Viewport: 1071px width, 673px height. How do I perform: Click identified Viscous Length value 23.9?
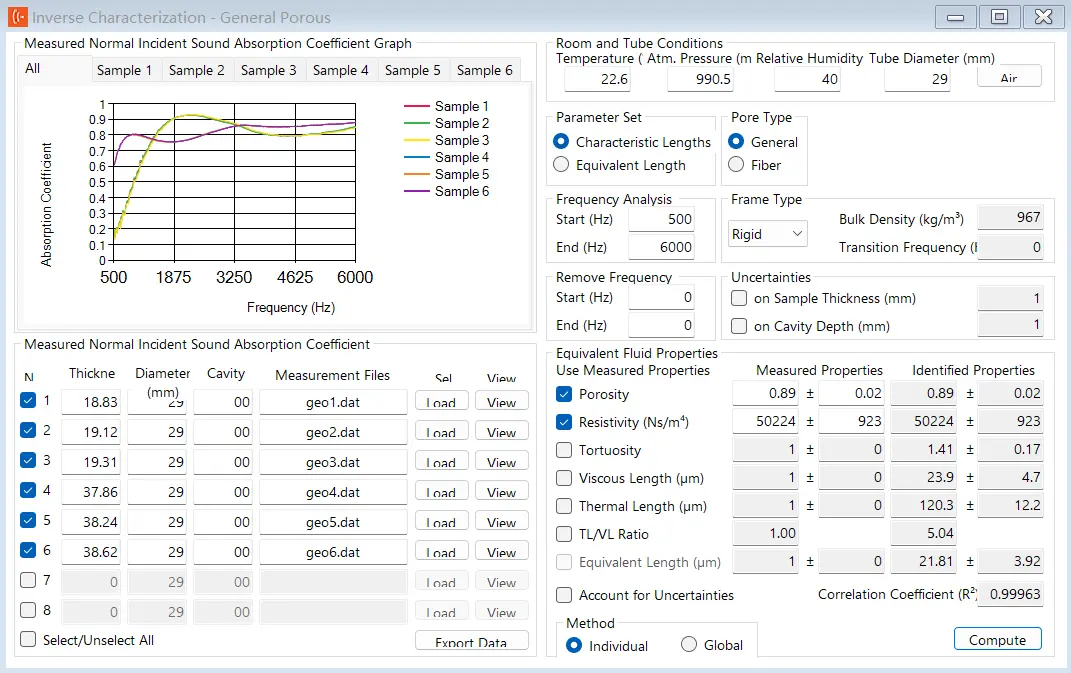pyautogui.click(x=923, y=478)
